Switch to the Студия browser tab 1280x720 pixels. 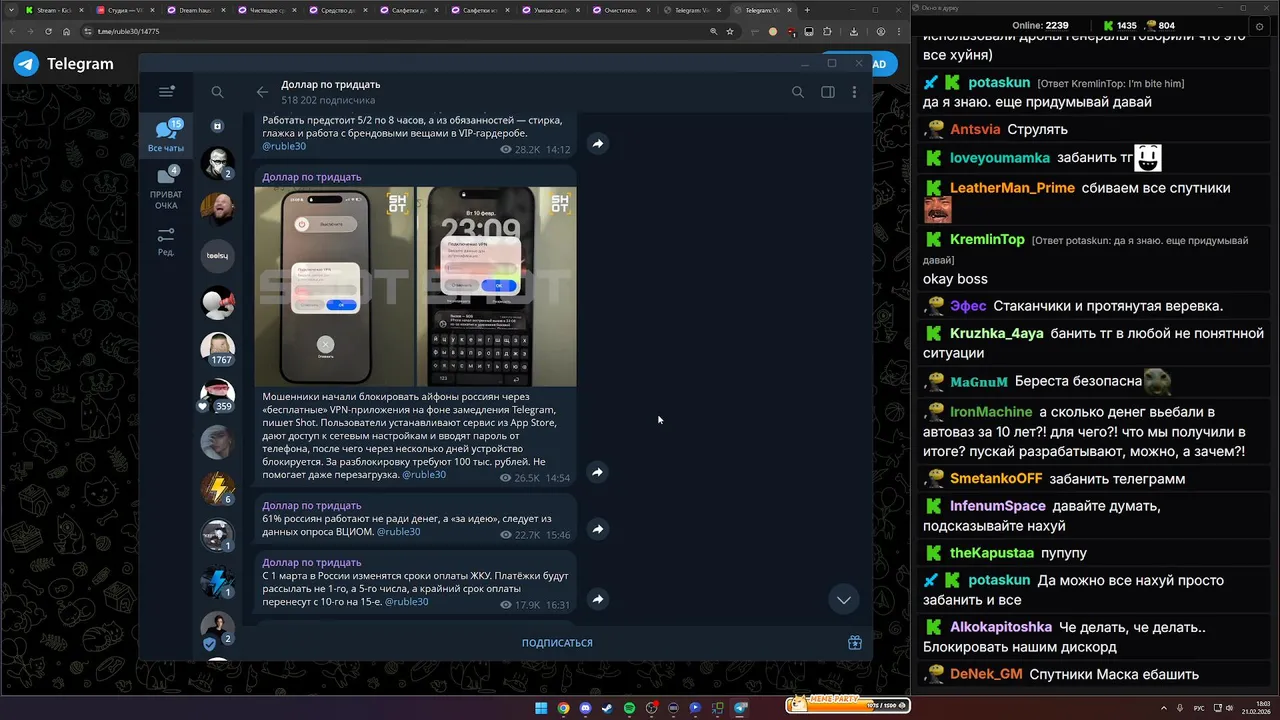(x=124, y=10)
